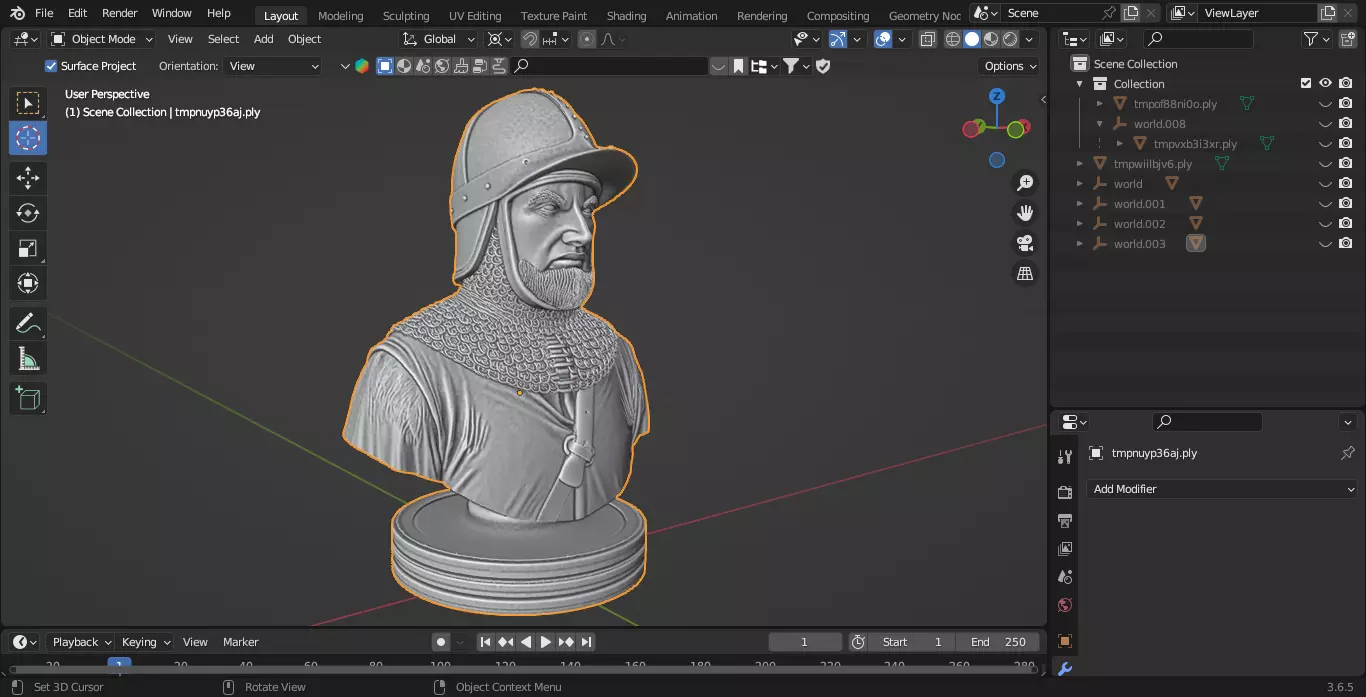Switch to the Shading workspace tab
The height and width of the screenshot is (697, 1366).
pos(626,15)
